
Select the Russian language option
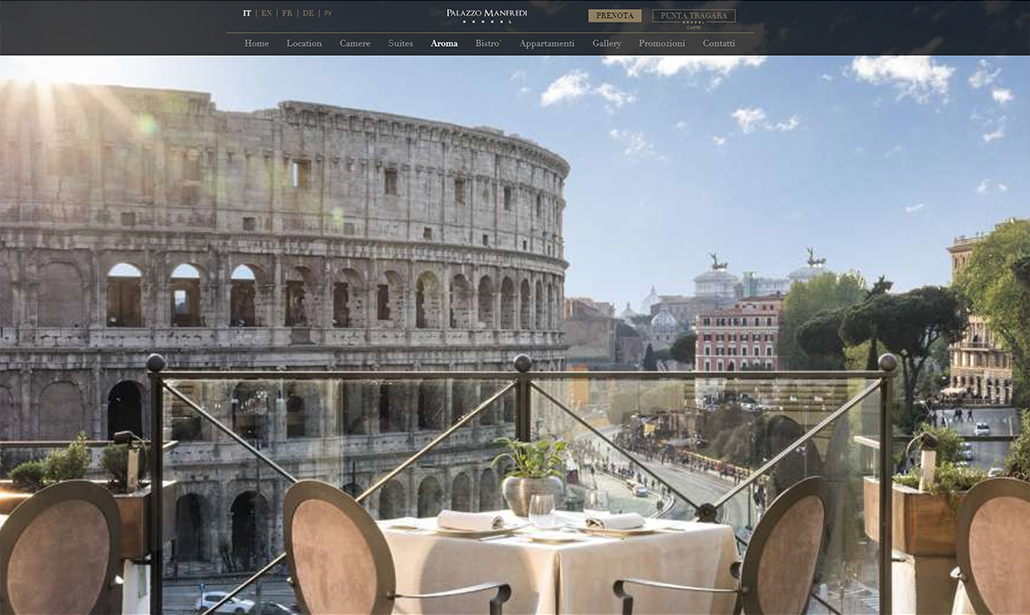[x=328, y=14]
